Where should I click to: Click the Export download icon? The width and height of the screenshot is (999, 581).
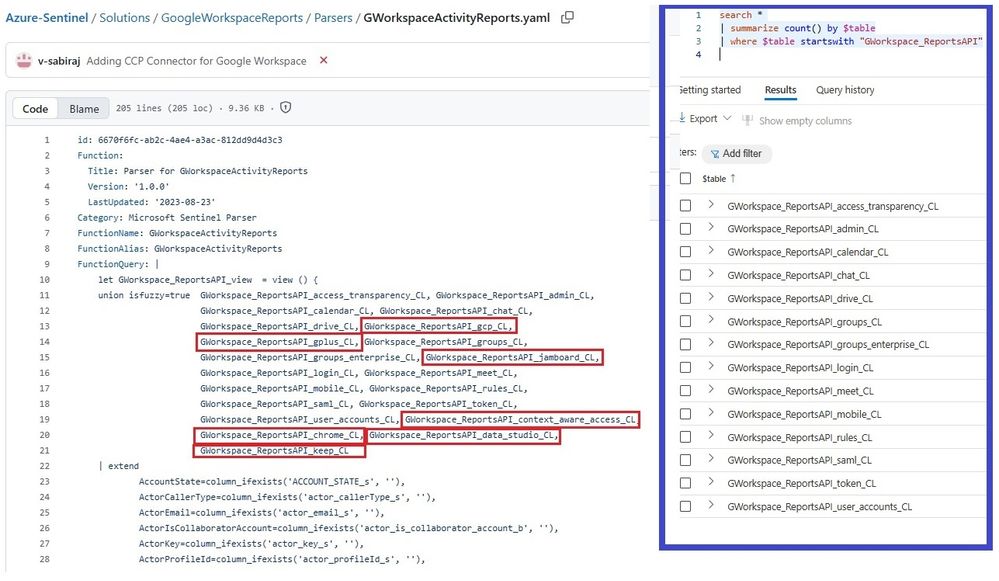click(x=682, y=118)
